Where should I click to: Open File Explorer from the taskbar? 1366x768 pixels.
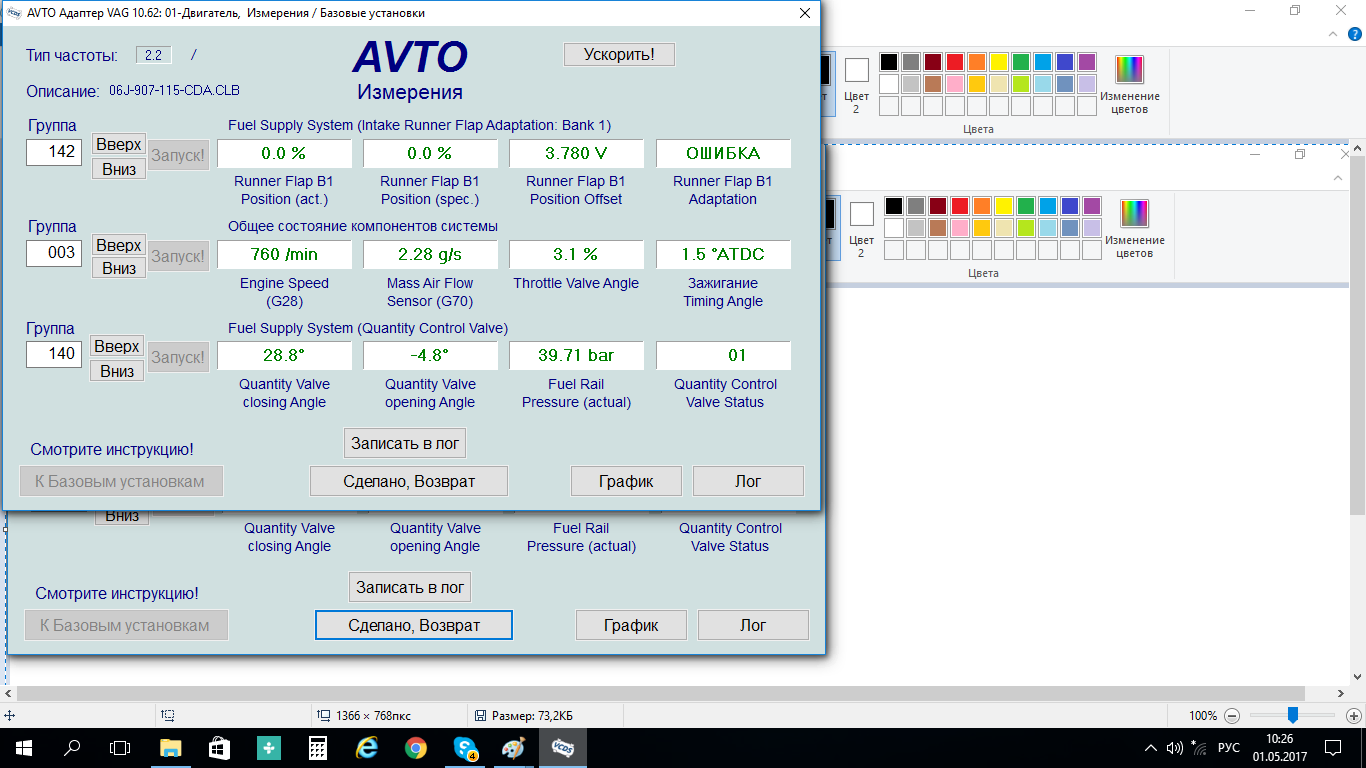click(x=170, y=747)
